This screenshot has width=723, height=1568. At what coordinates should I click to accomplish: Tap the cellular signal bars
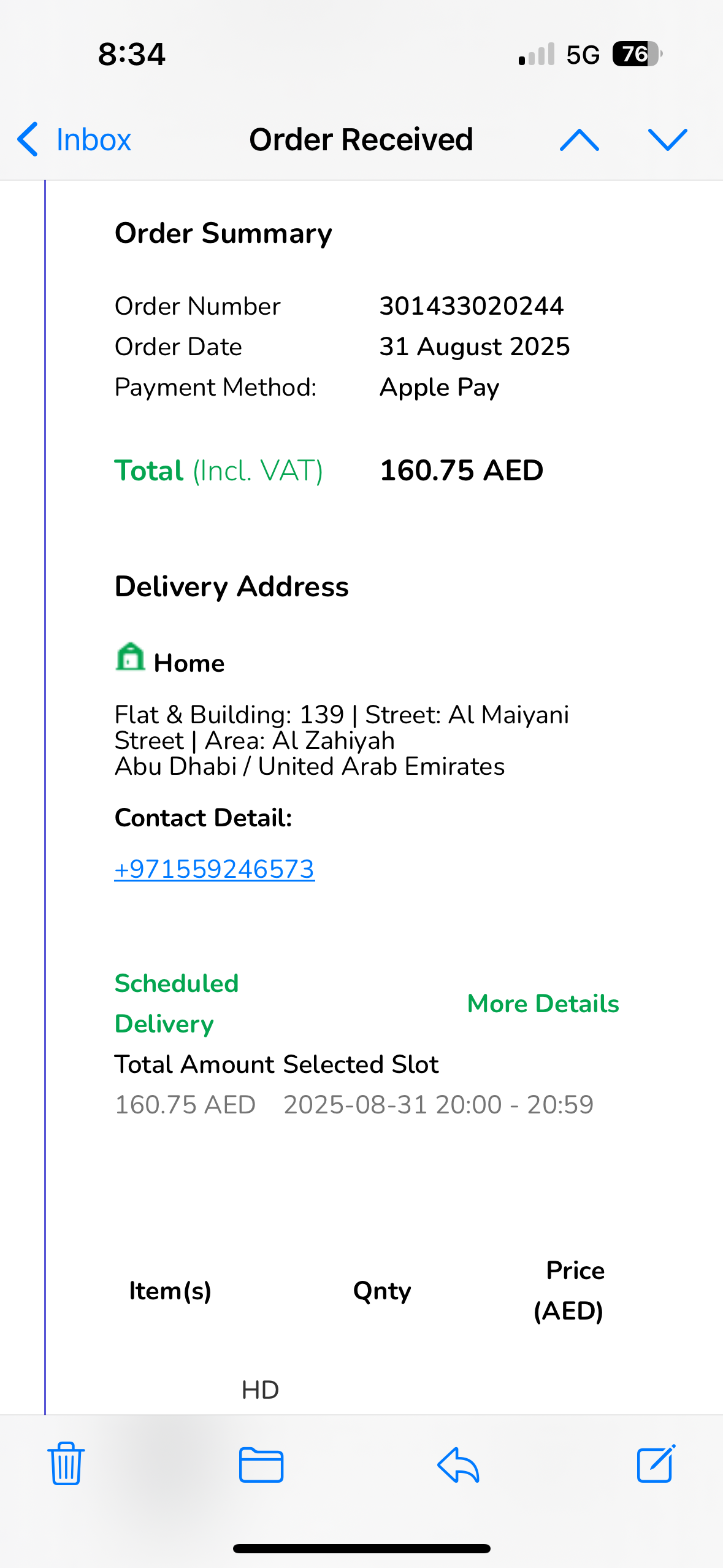537,55
